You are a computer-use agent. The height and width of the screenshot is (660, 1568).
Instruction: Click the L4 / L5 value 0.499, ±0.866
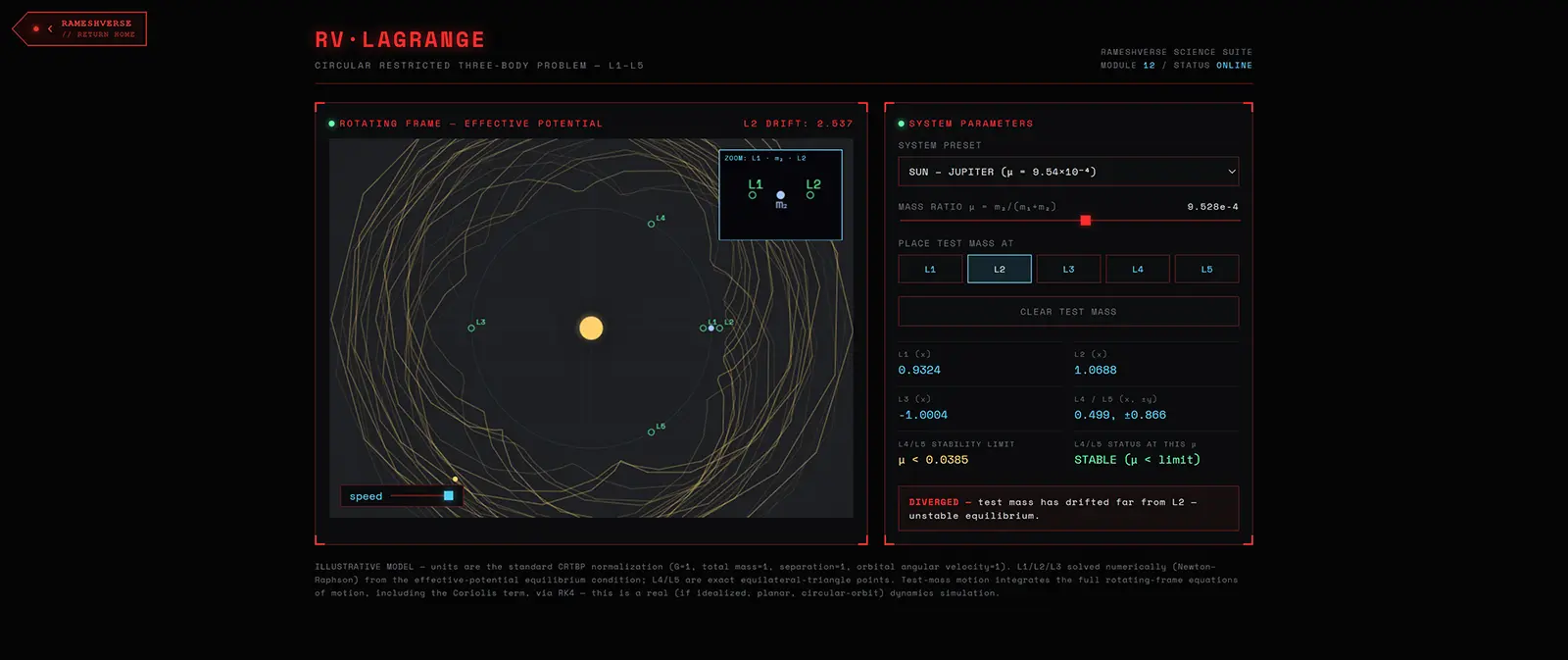click(1120, 415)
